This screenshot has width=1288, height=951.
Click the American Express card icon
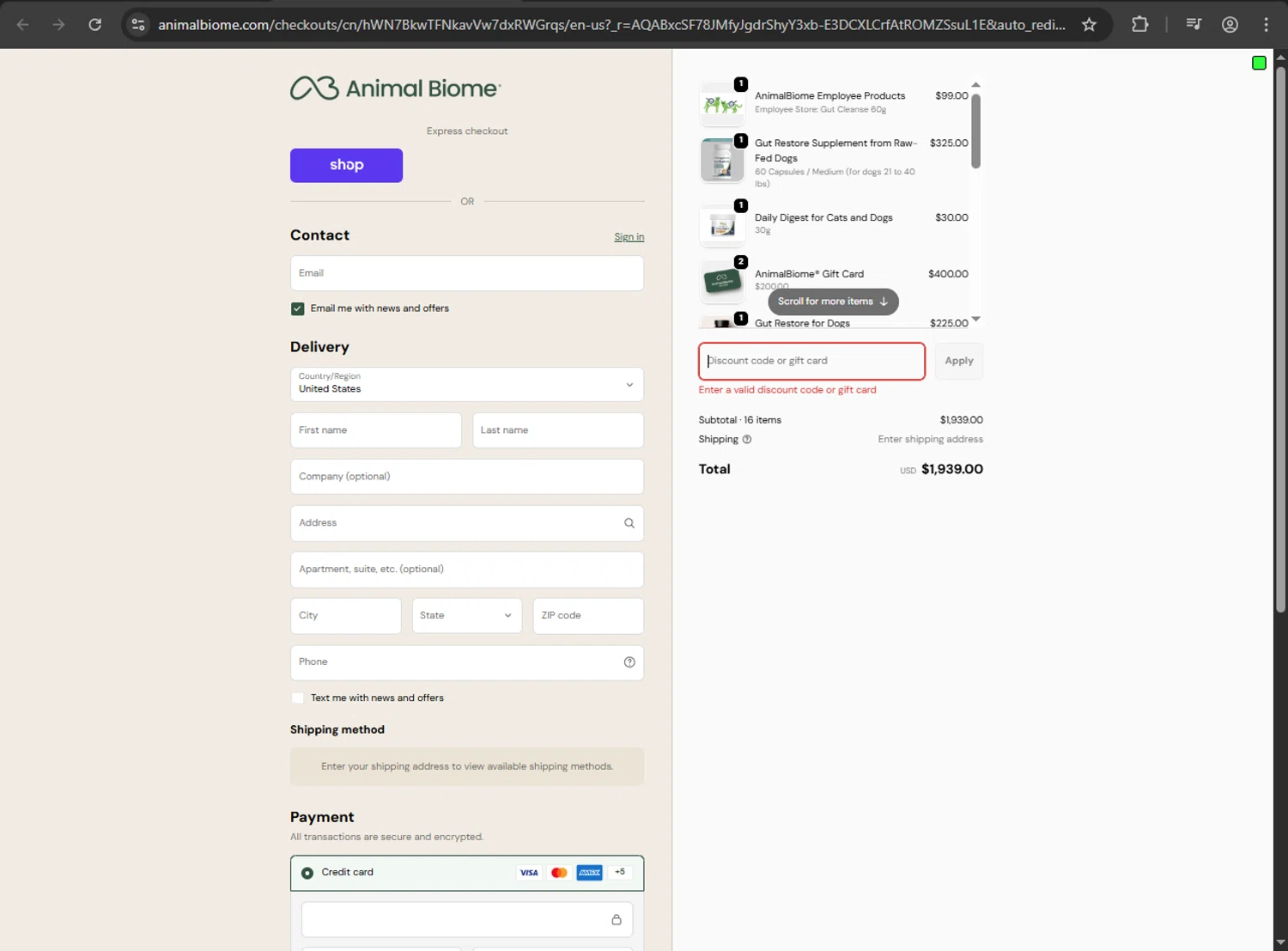(x=589, y=873)
